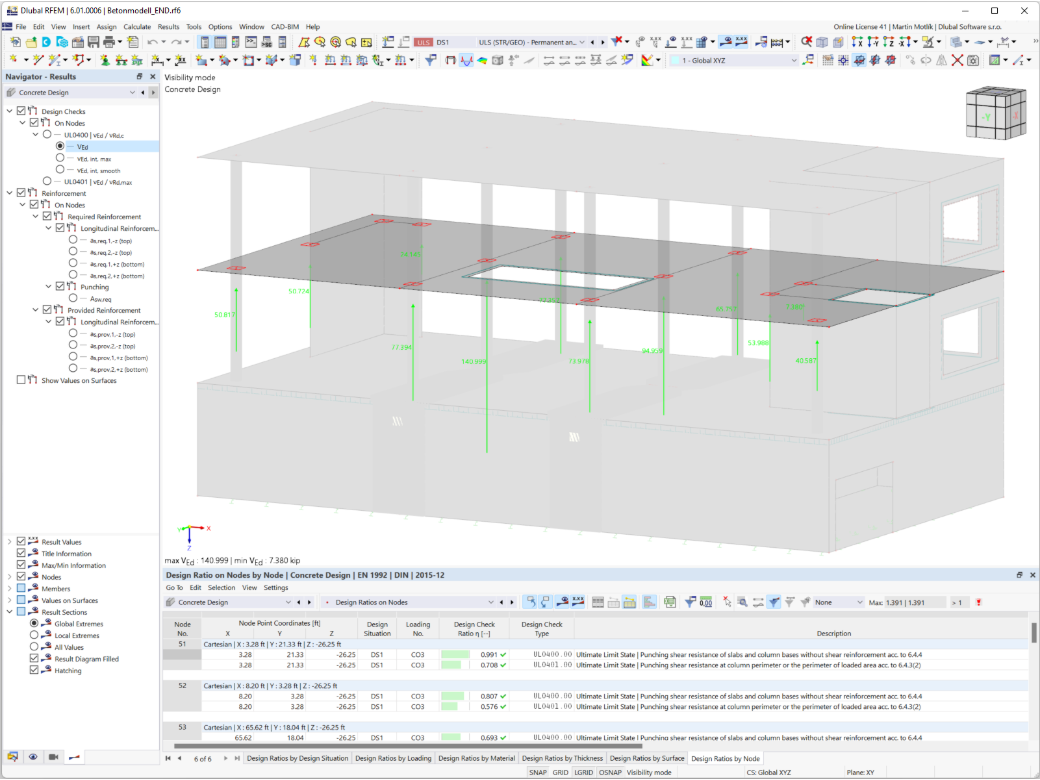The height and width of the screenshot is (780, 1040).
Task: Click the eye views icon in navigator footer
Action: click(32, 757)
